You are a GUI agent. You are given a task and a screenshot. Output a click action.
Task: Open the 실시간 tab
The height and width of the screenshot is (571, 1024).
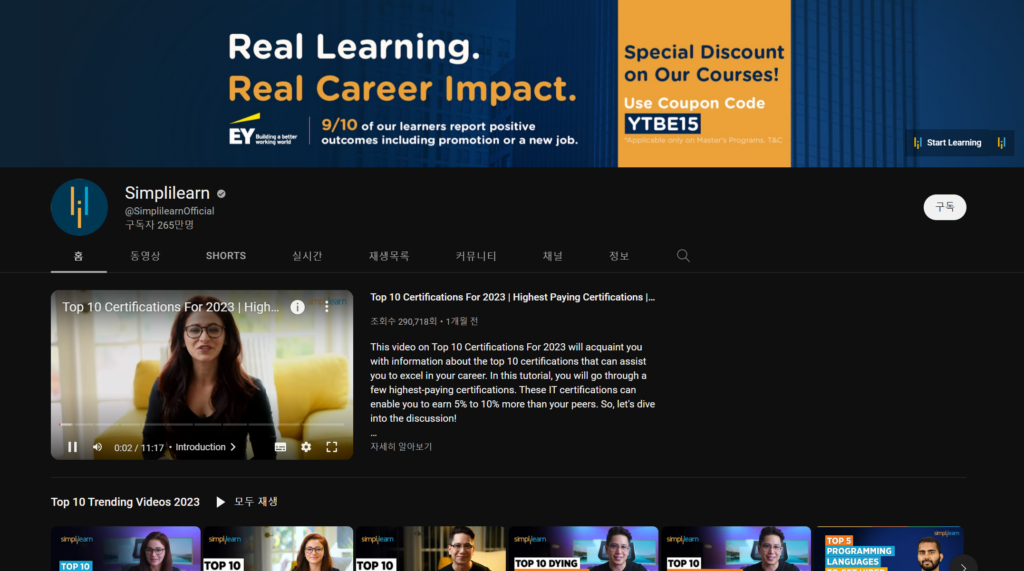(307, 256)
